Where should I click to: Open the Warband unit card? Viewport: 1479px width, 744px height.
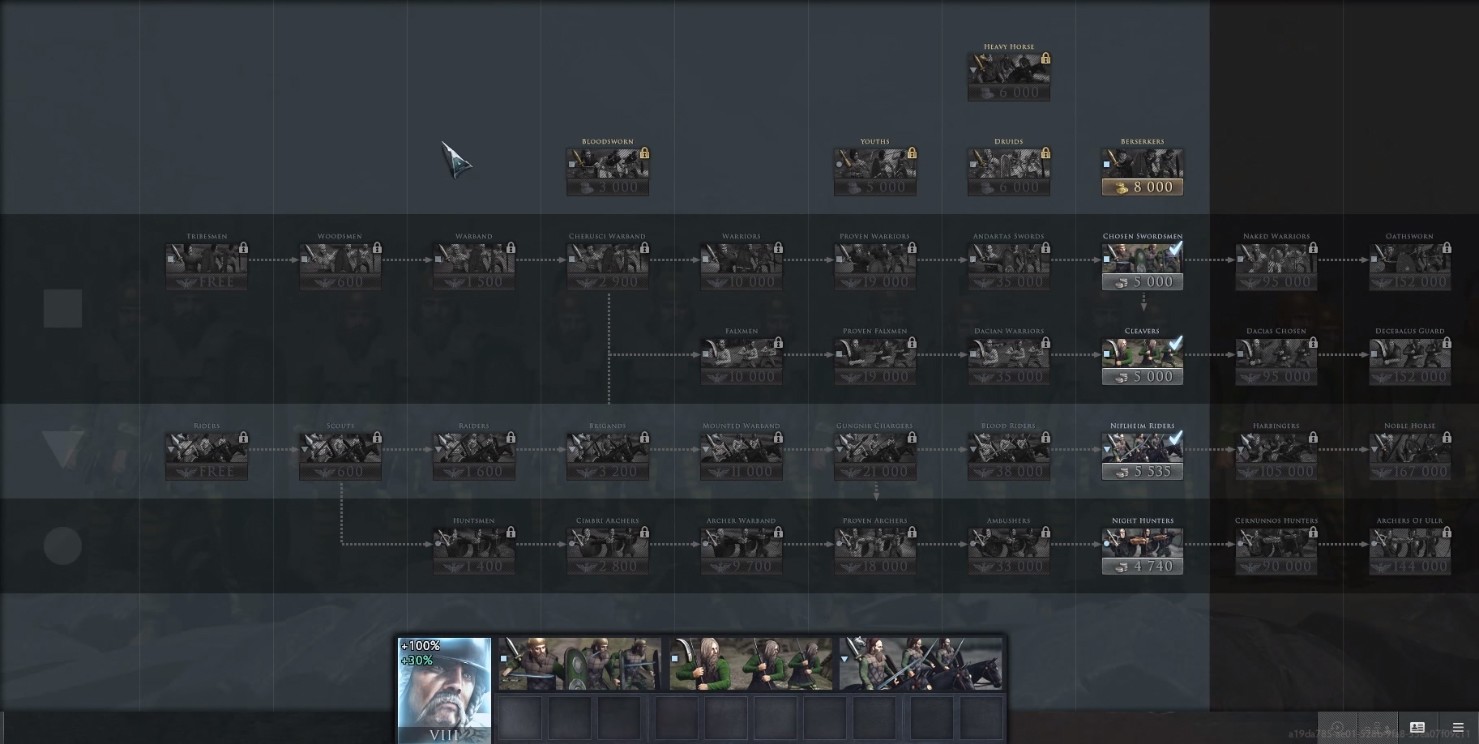tap(474, 267)
